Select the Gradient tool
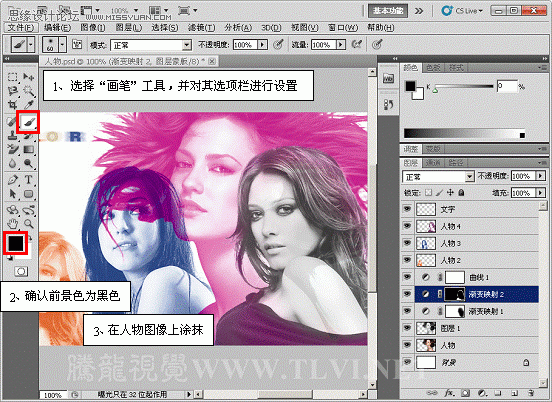Image resolution: width=552 pixels, height=402 pixels. (29, 150)
